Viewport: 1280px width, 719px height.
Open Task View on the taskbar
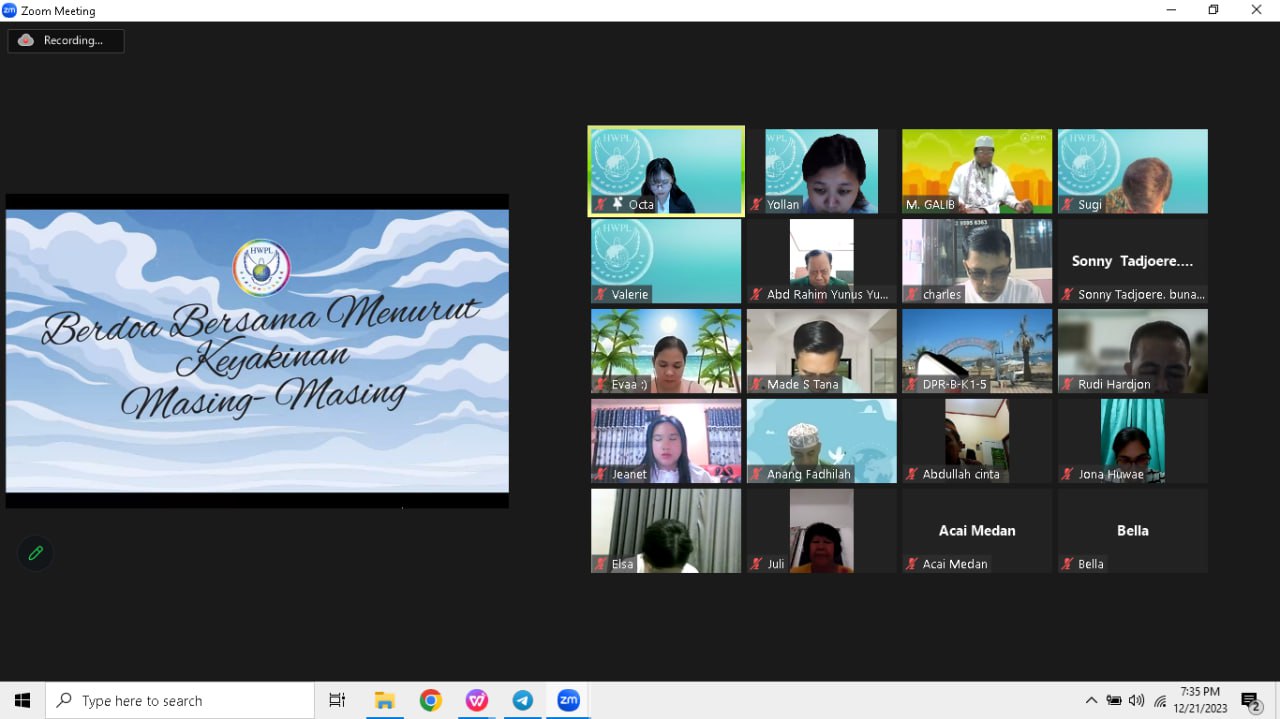pyautogui.click(x=337, y=700)
